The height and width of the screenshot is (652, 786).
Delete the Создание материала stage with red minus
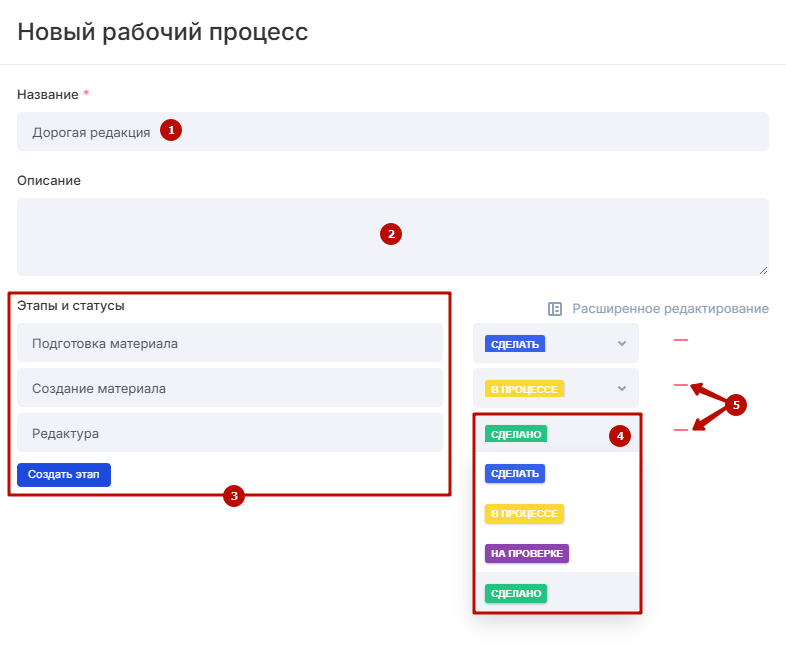680,385
